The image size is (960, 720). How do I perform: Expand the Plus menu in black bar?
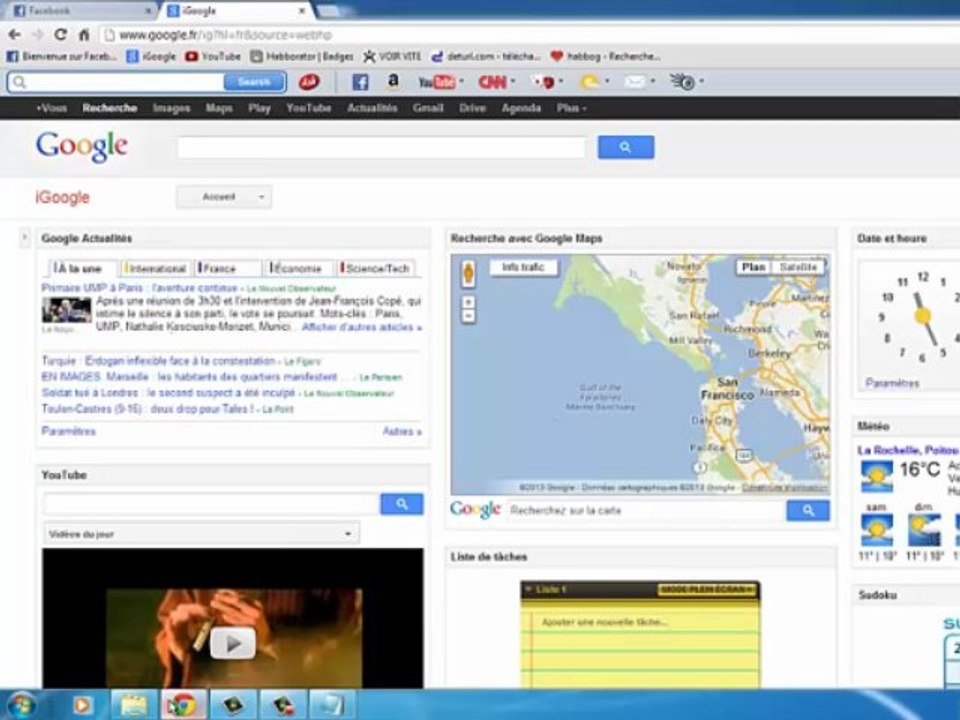[571, 108]
